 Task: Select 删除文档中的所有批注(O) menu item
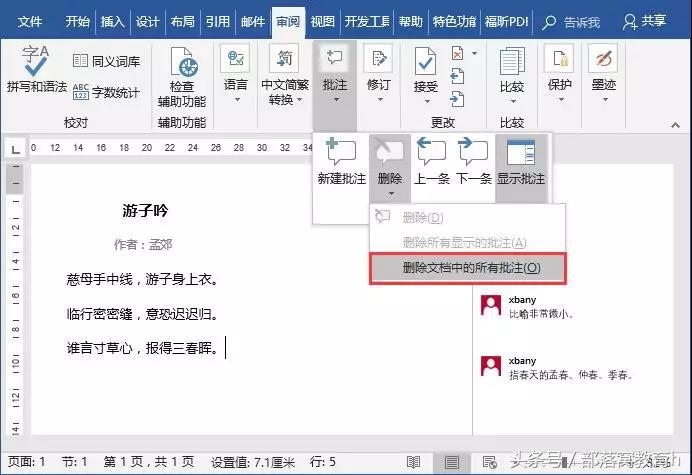(x=468, y=268)
